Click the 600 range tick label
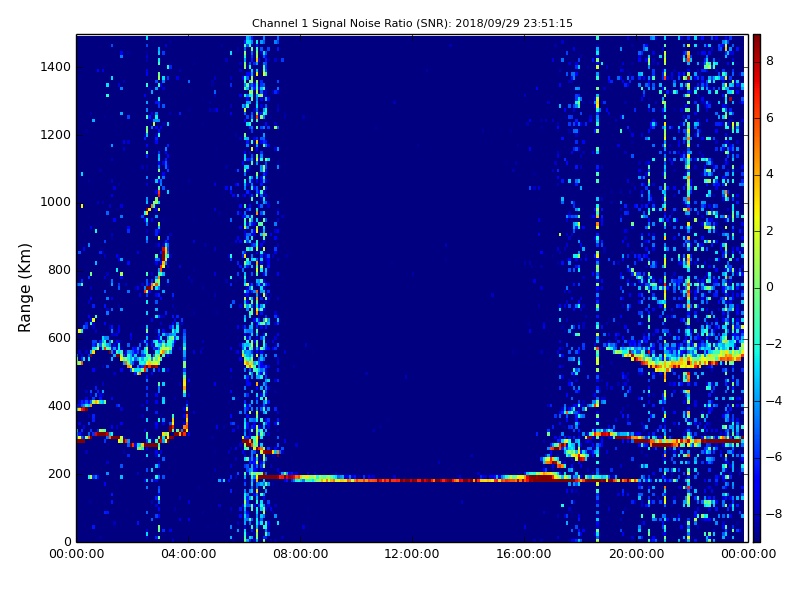800x600 pixels. click(59, 338)
